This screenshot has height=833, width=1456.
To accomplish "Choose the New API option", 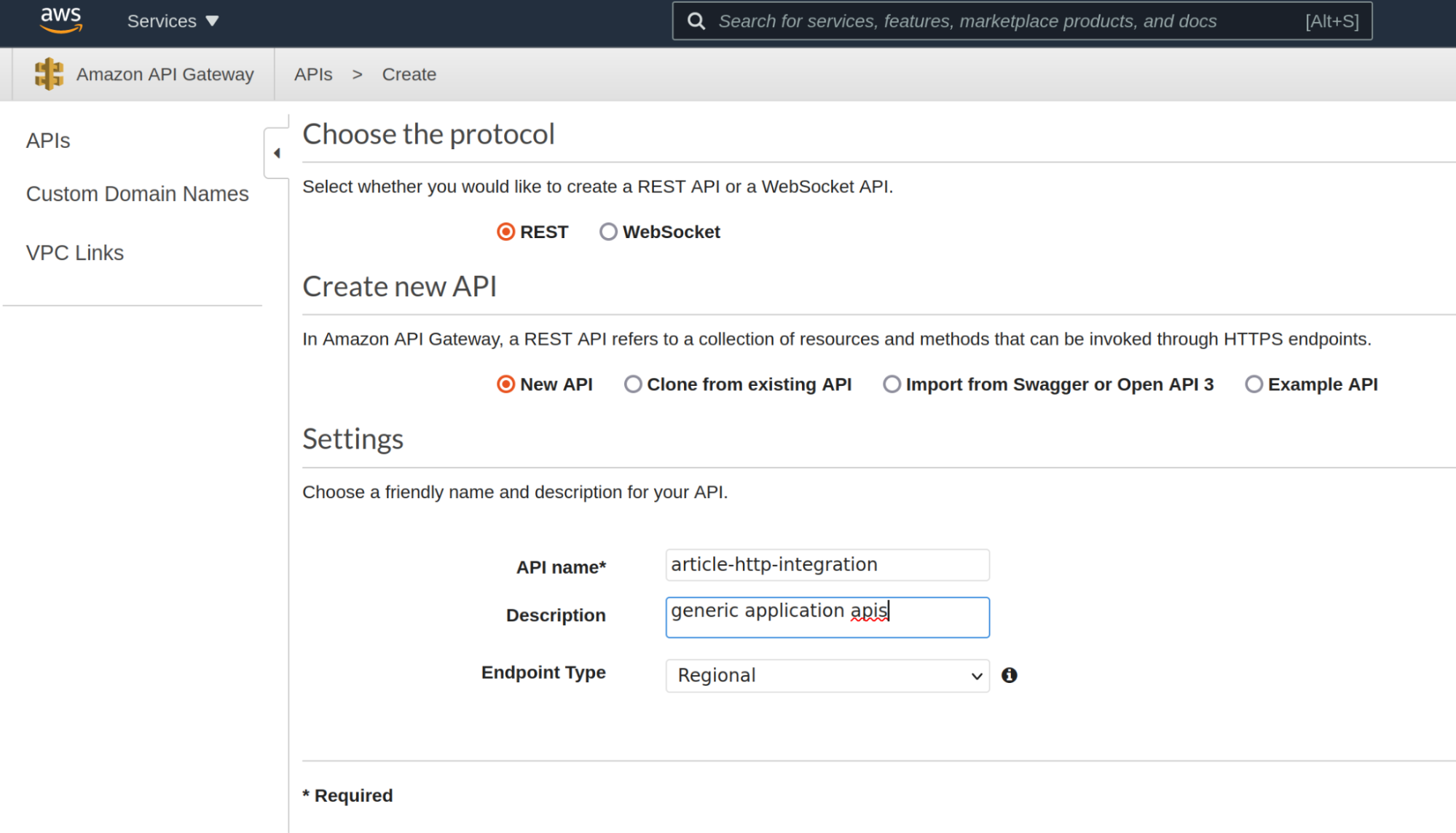I will point(505,384).
